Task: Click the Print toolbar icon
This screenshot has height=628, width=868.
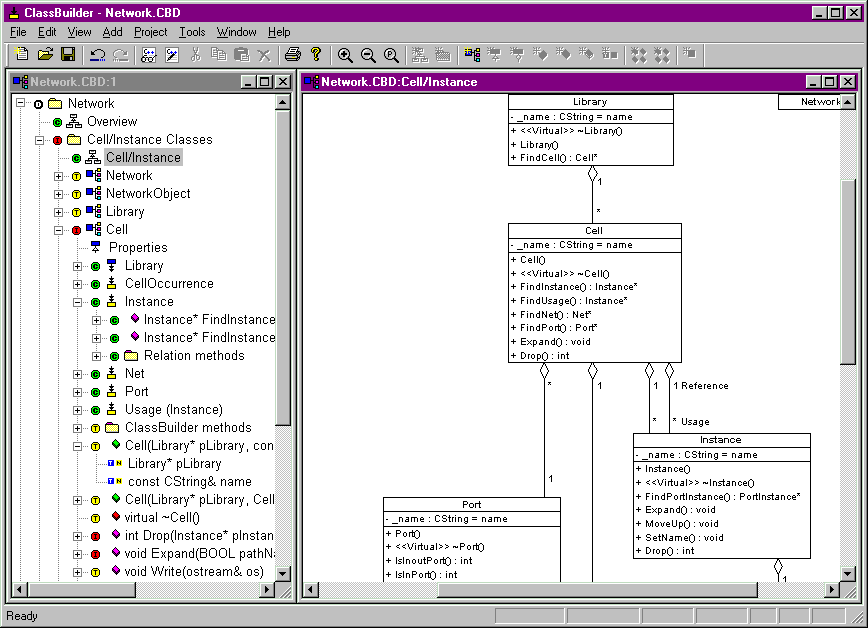Action: click(x=293, y=54)
